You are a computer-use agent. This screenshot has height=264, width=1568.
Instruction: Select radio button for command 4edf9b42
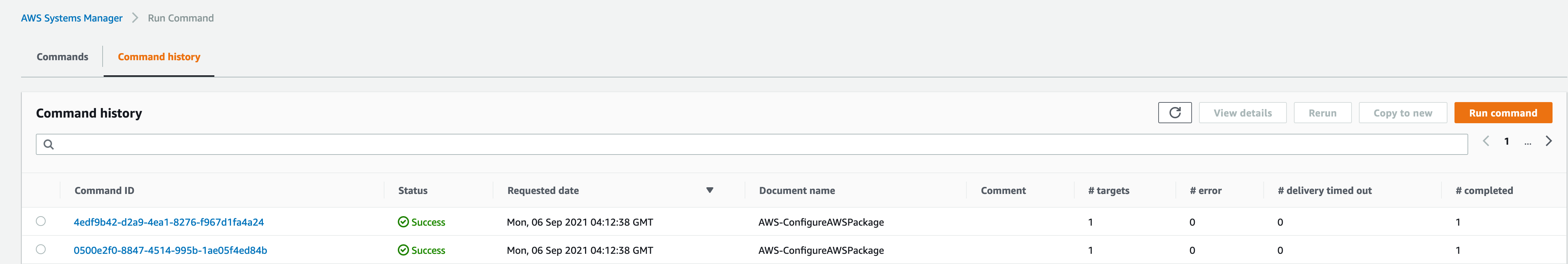[x=41, y=221]
